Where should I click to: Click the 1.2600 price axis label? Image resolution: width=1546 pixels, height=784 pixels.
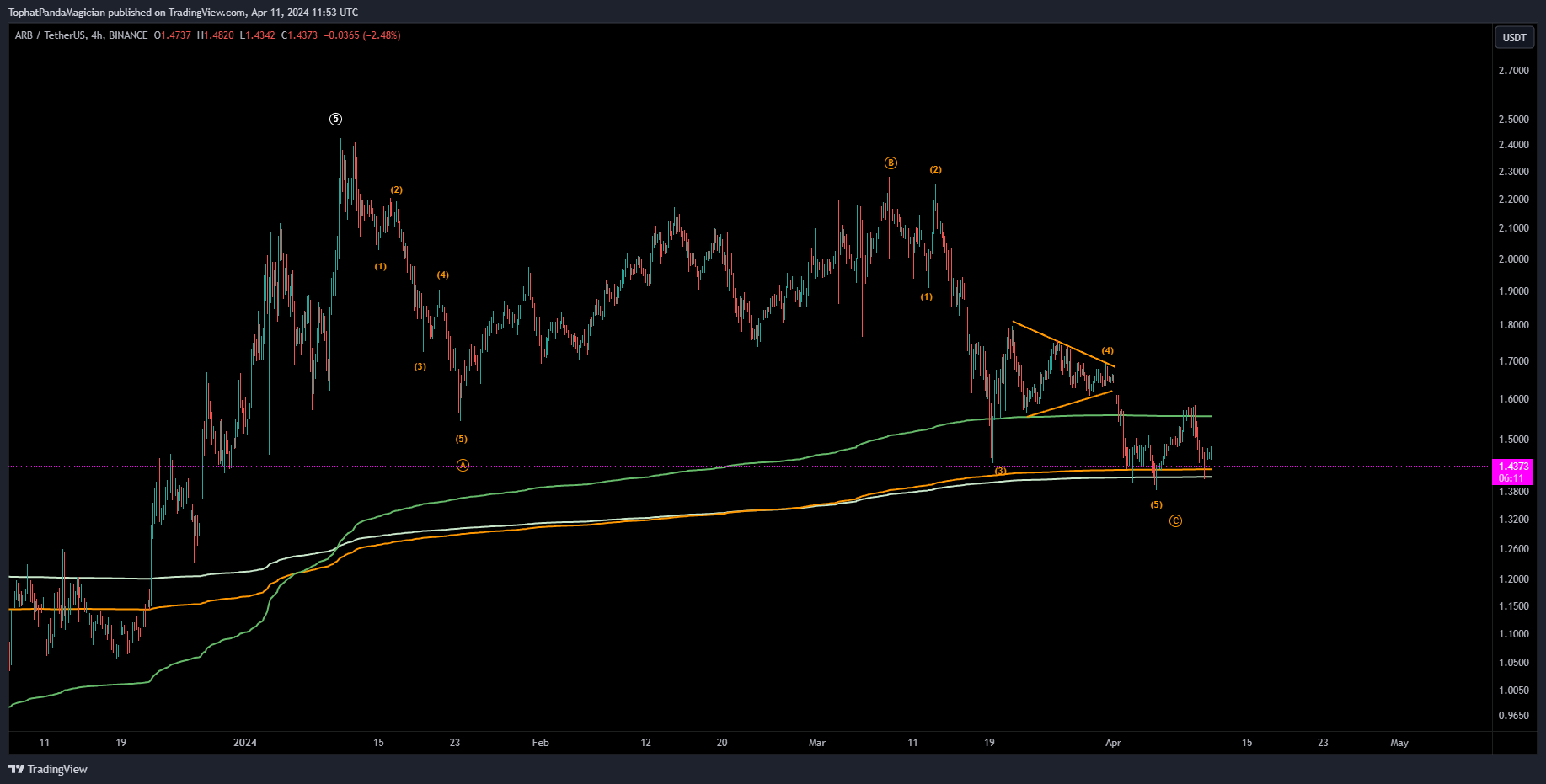[1513, 549]
